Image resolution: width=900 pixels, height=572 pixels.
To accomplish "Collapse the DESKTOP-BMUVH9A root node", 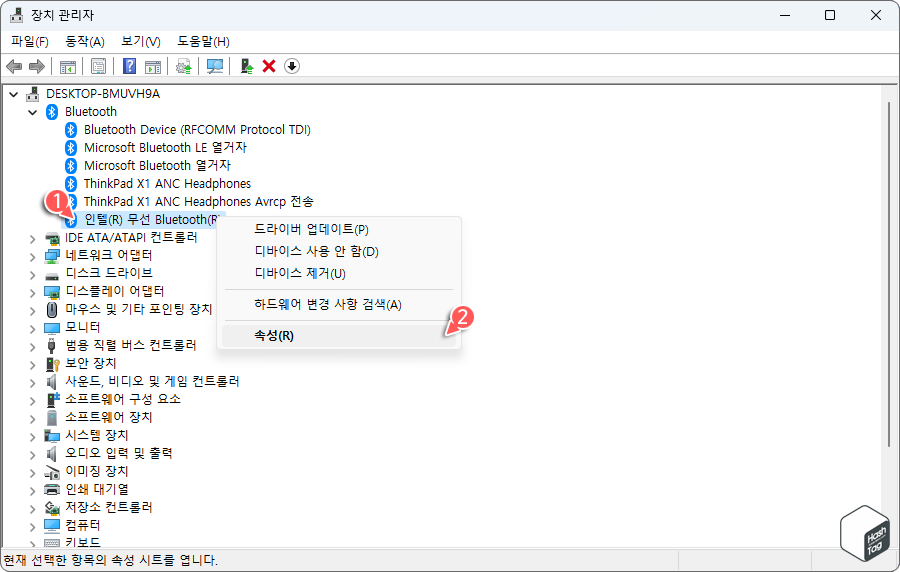I will pyautogui.click(x=14, y=94).
